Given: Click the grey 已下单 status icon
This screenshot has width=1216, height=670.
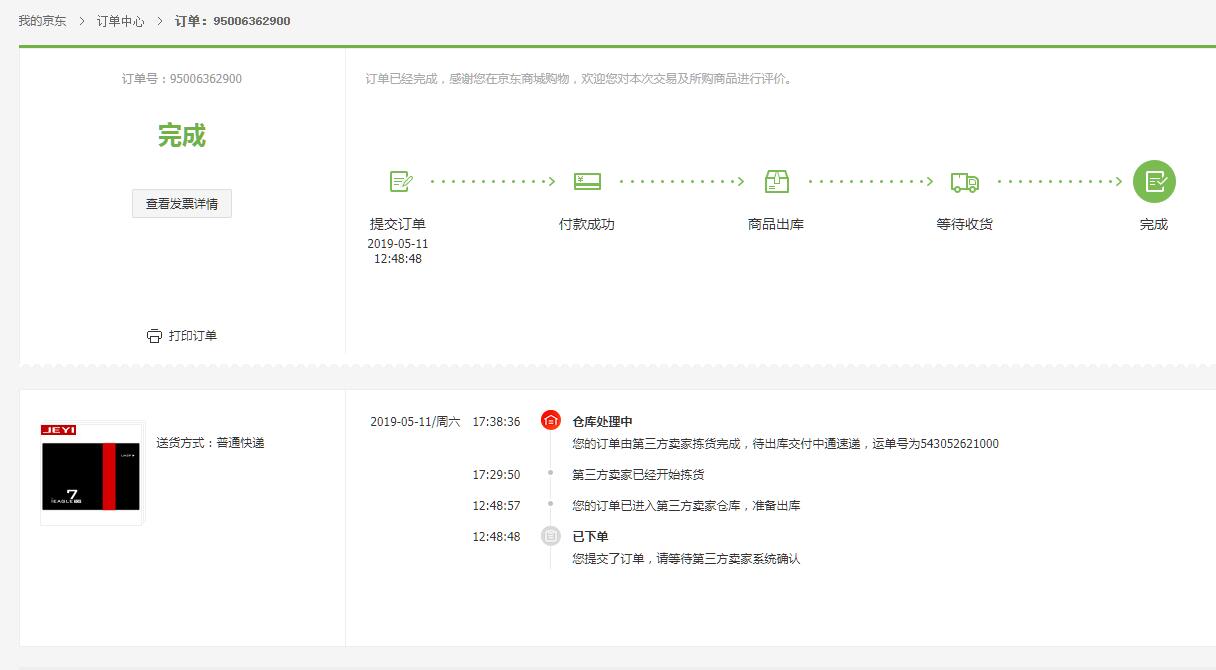Looking at the screenshot, I should 550,536.
